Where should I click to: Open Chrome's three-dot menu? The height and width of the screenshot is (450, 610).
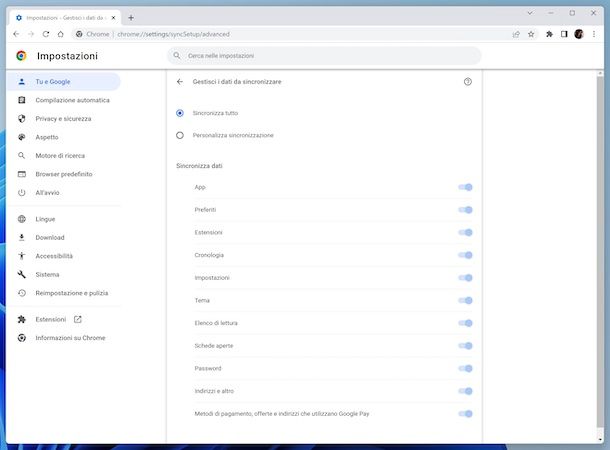tap(594, 34)
